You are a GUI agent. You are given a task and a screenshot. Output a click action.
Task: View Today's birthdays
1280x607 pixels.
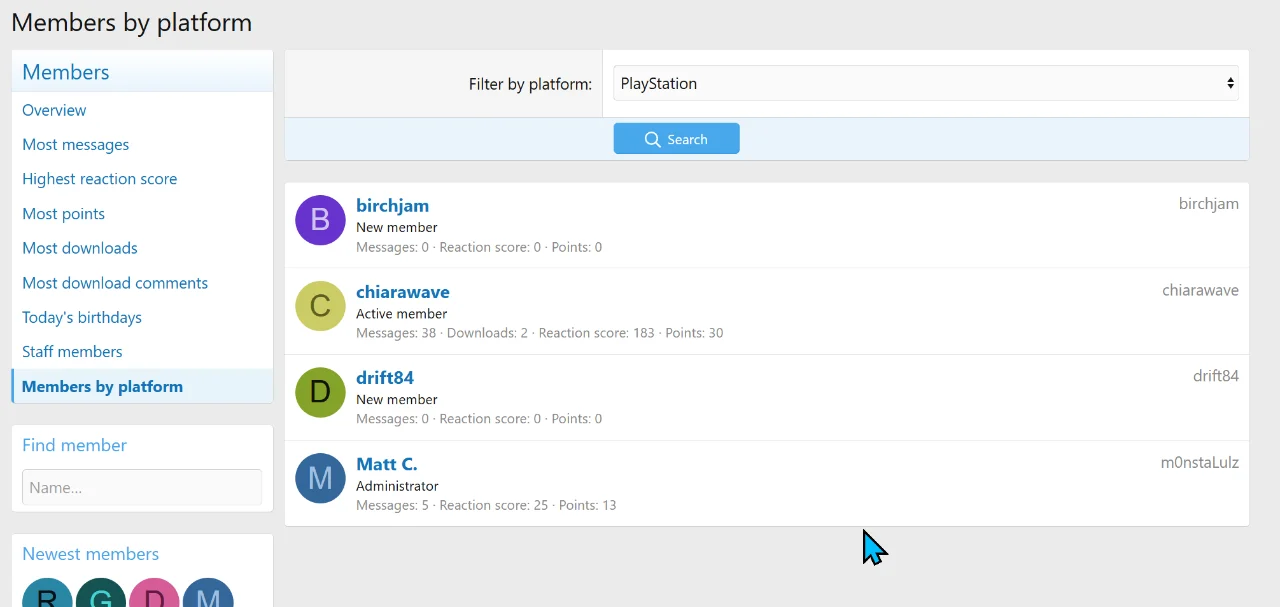82,317
